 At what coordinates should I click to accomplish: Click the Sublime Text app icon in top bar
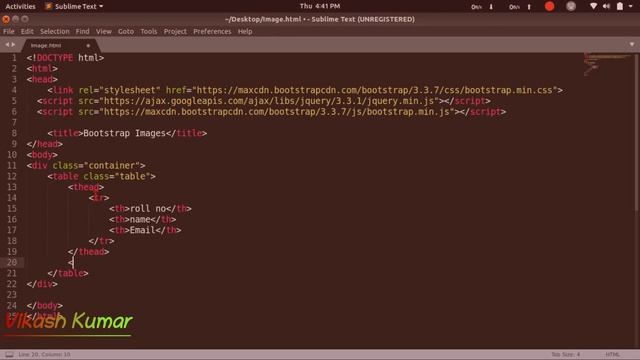49,6
